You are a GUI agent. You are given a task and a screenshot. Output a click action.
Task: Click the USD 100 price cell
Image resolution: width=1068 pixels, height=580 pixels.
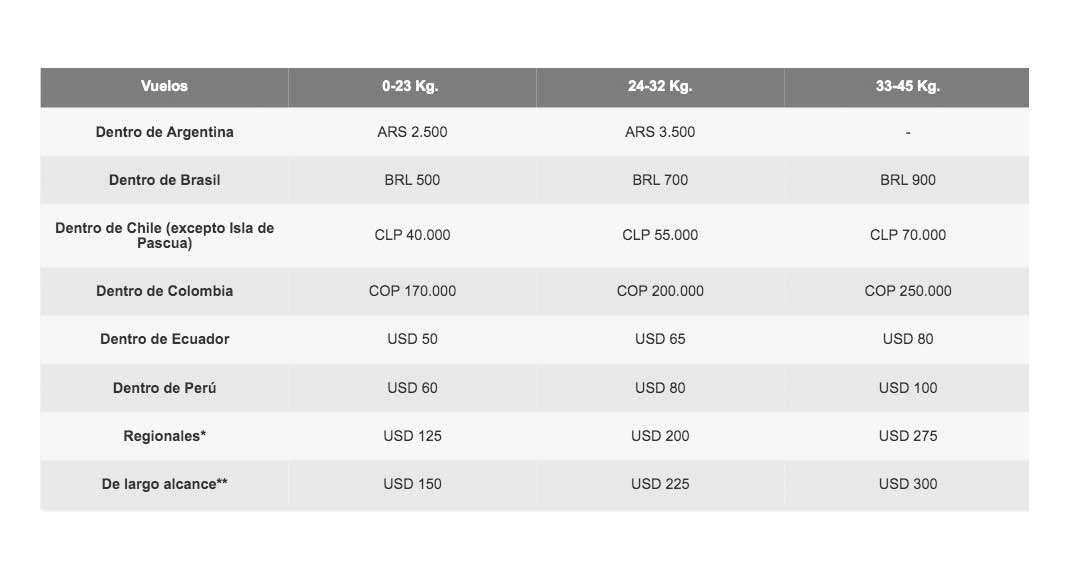(907, 388)
